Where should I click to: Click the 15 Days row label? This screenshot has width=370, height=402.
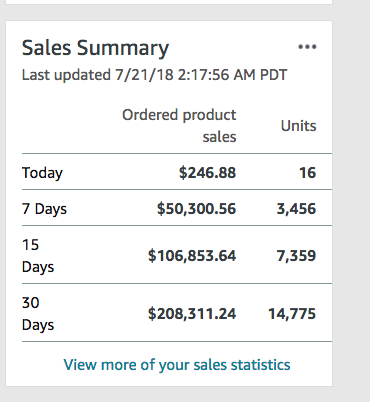point(38,256)
